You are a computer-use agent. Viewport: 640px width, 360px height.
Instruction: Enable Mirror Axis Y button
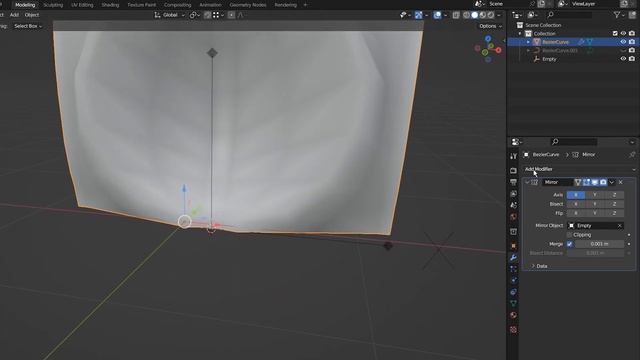595,195
